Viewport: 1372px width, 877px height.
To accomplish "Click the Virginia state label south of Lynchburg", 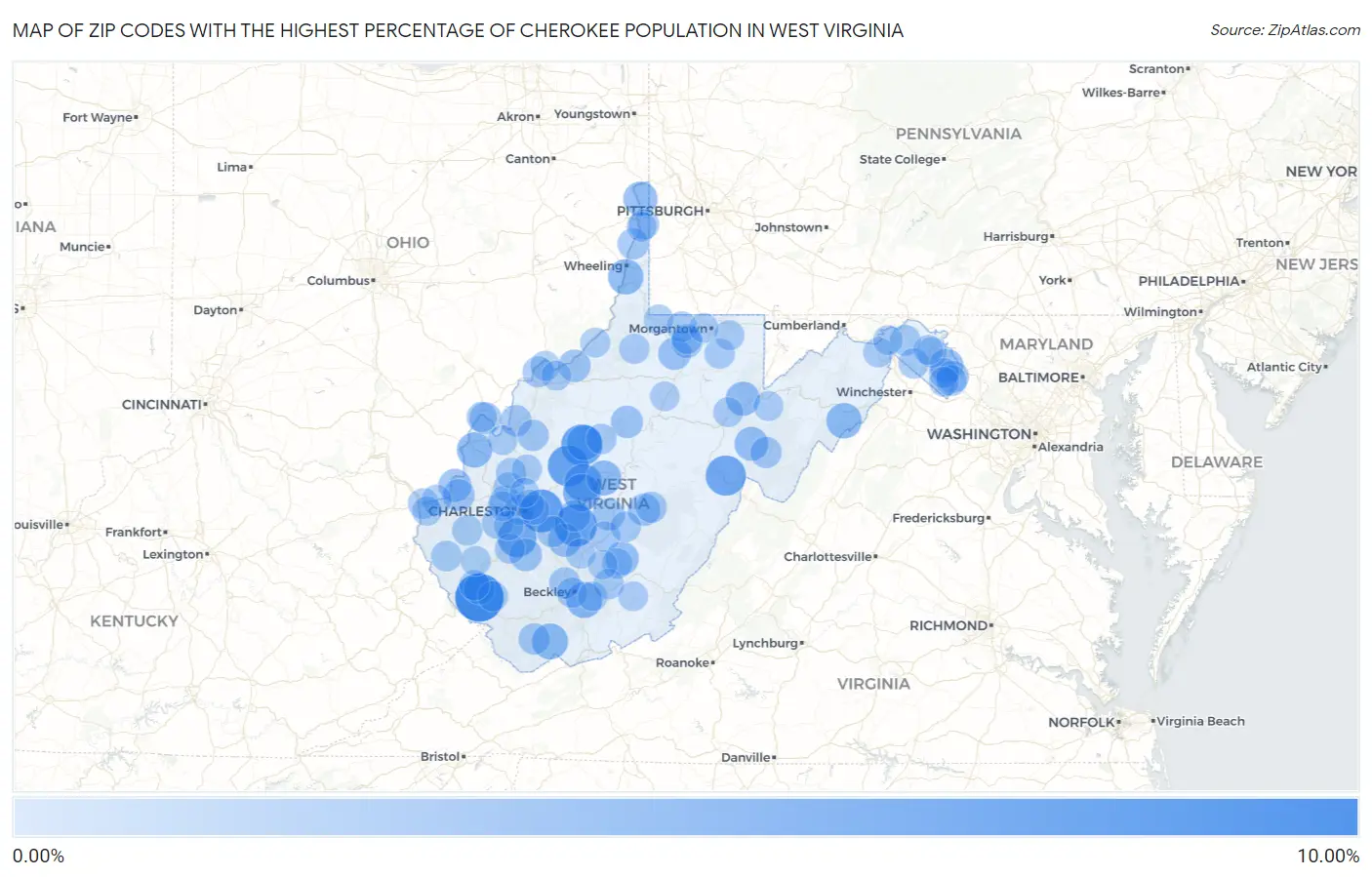I will pos(873,684).
